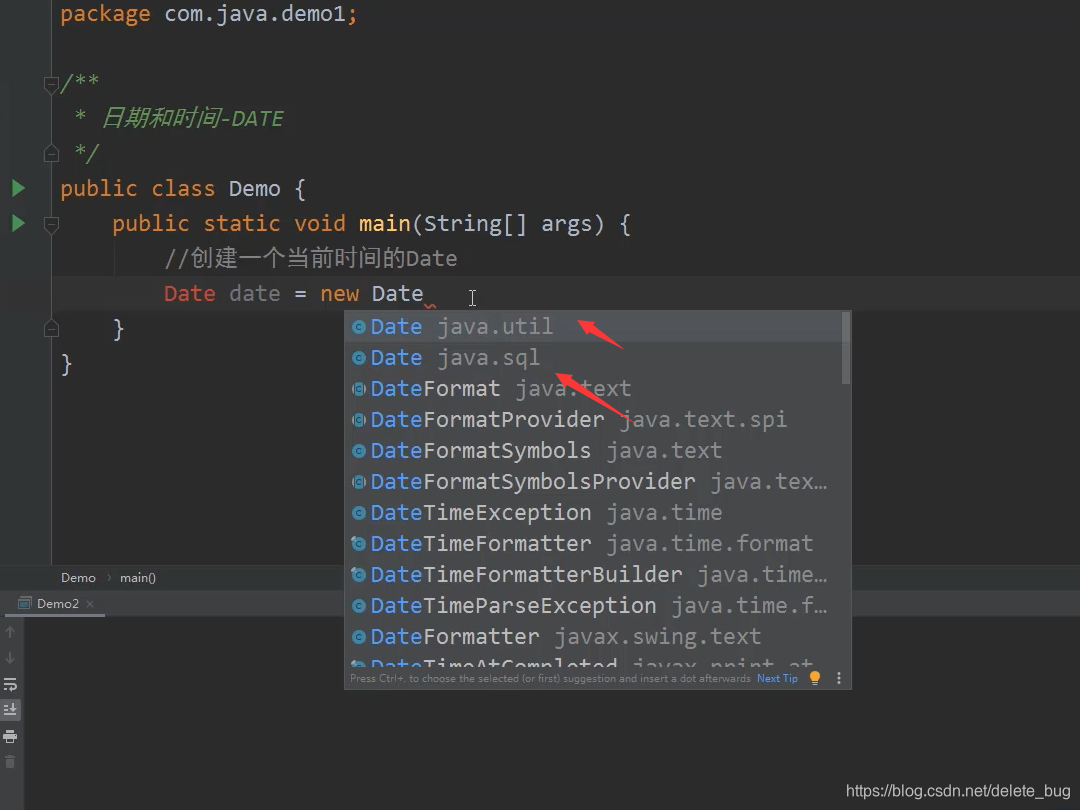Click the Next Tip link
This screenshot has height=810, width=1080.
(777, 678)
